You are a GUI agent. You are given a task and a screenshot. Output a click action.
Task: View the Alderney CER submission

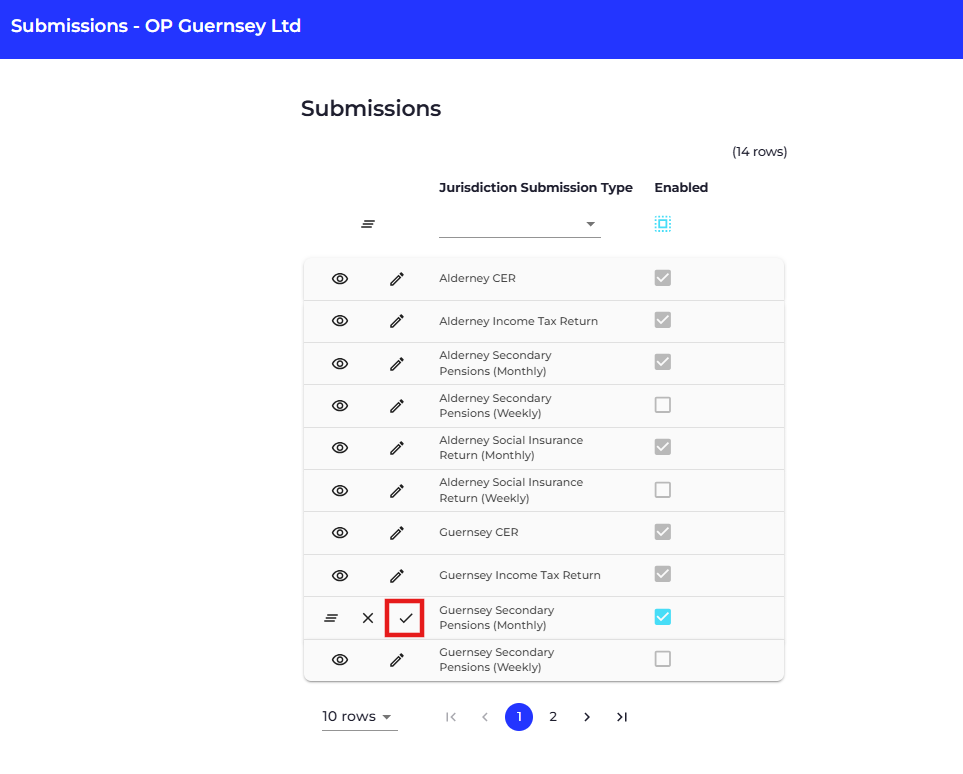pyautogui.click(x=340, y=279)
